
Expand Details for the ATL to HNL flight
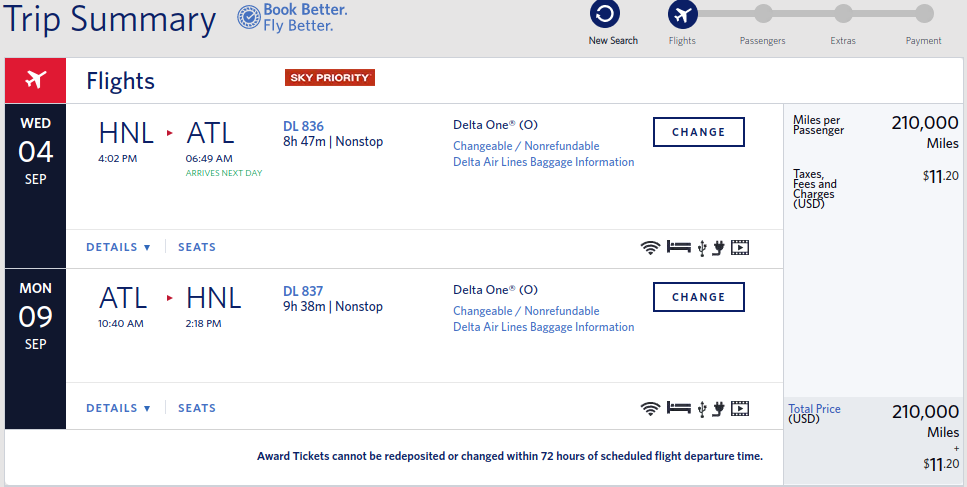tap(118, 408)
